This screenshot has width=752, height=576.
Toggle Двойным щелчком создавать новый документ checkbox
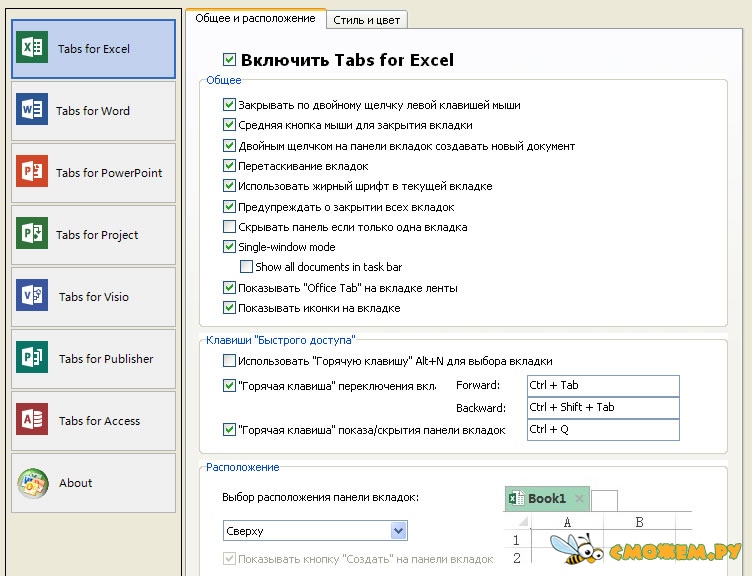229,146
